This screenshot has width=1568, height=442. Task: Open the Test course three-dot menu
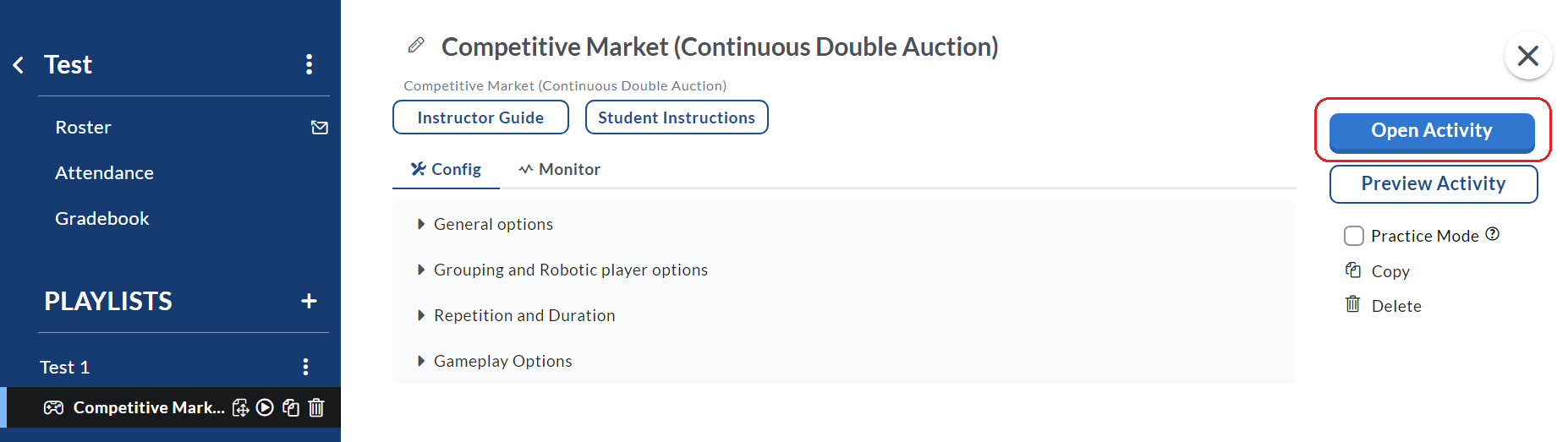(x=309, y=64)
